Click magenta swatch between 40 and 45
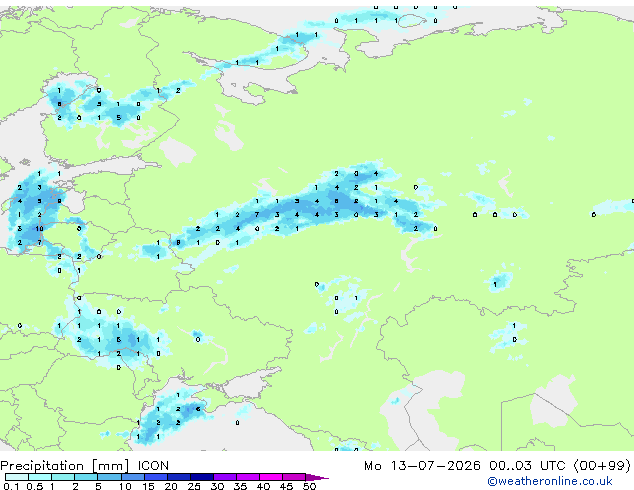This screenshot has height=490, width=634. pos(271,477)
